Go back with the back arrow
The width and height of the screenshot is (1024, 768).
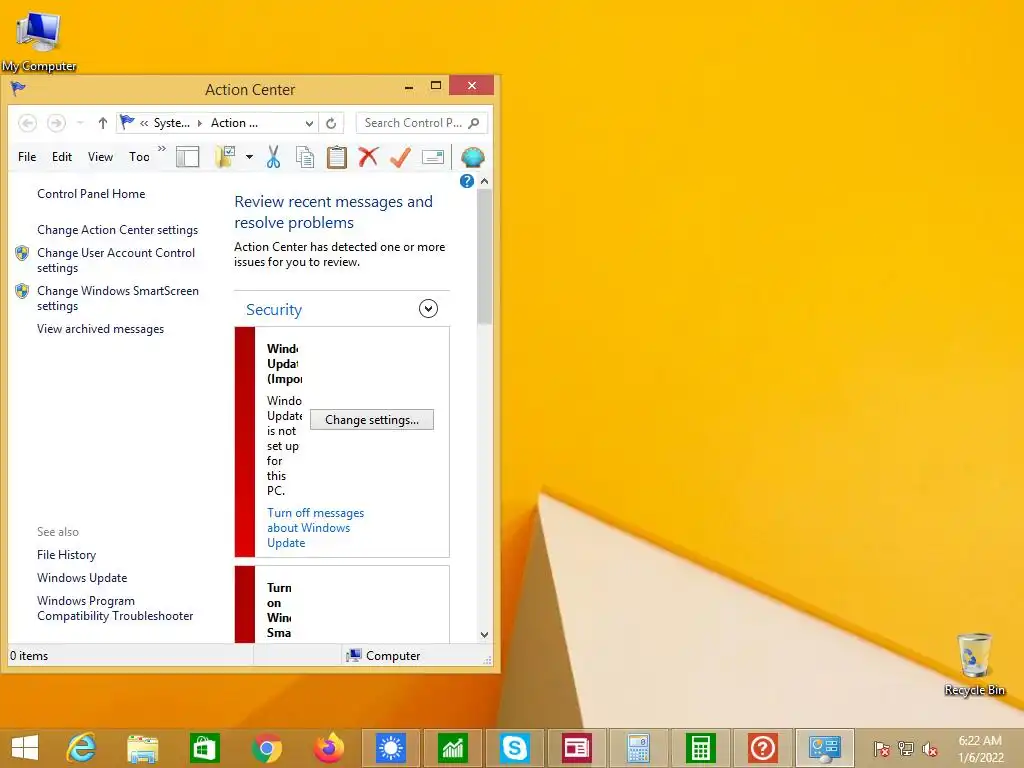(x=27, y=123)
